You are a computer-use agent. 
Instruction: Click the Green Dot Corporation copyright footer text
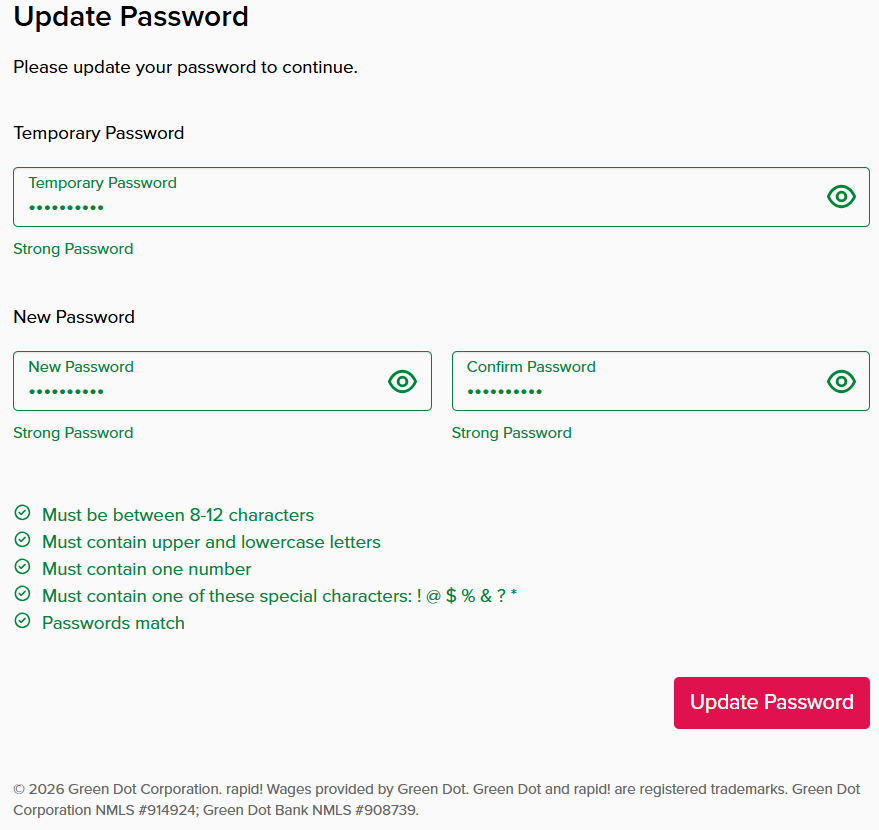click(436, 800)
